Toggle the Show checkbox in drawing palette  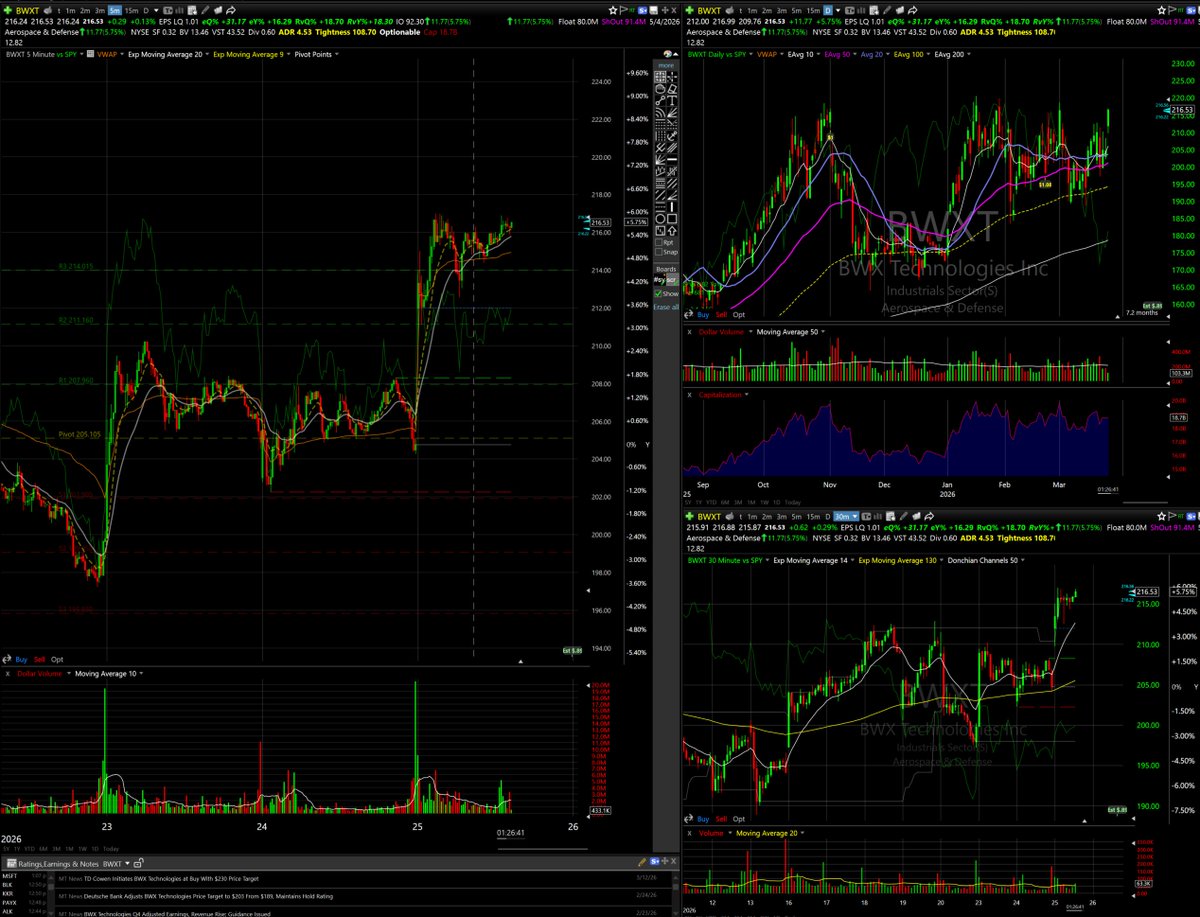coord(658,294)
